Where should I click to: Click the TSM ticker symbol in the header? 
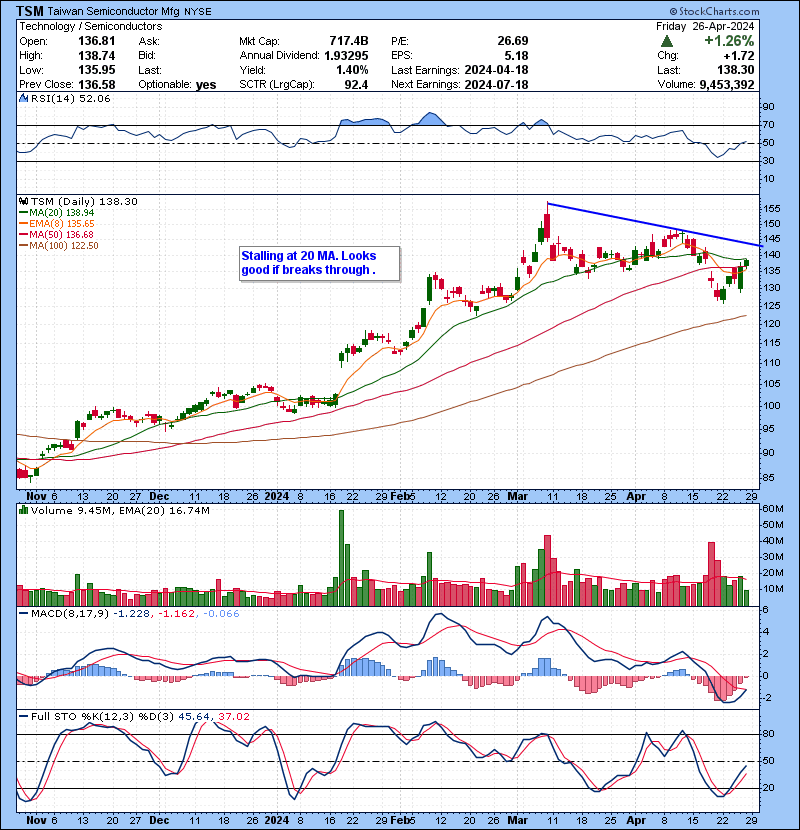(x=30, y=11)
